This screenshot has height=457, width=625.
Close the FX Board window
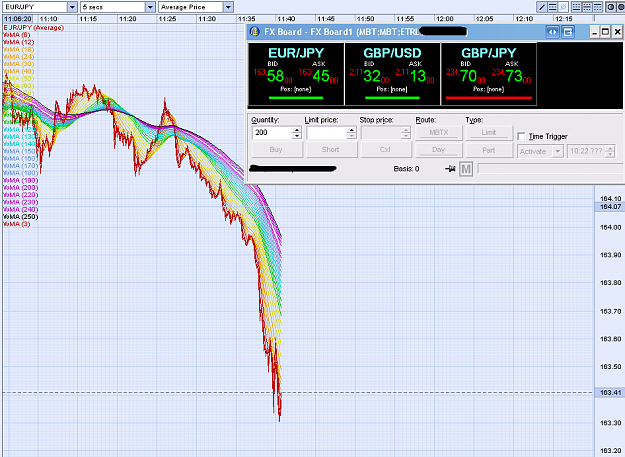617,32
